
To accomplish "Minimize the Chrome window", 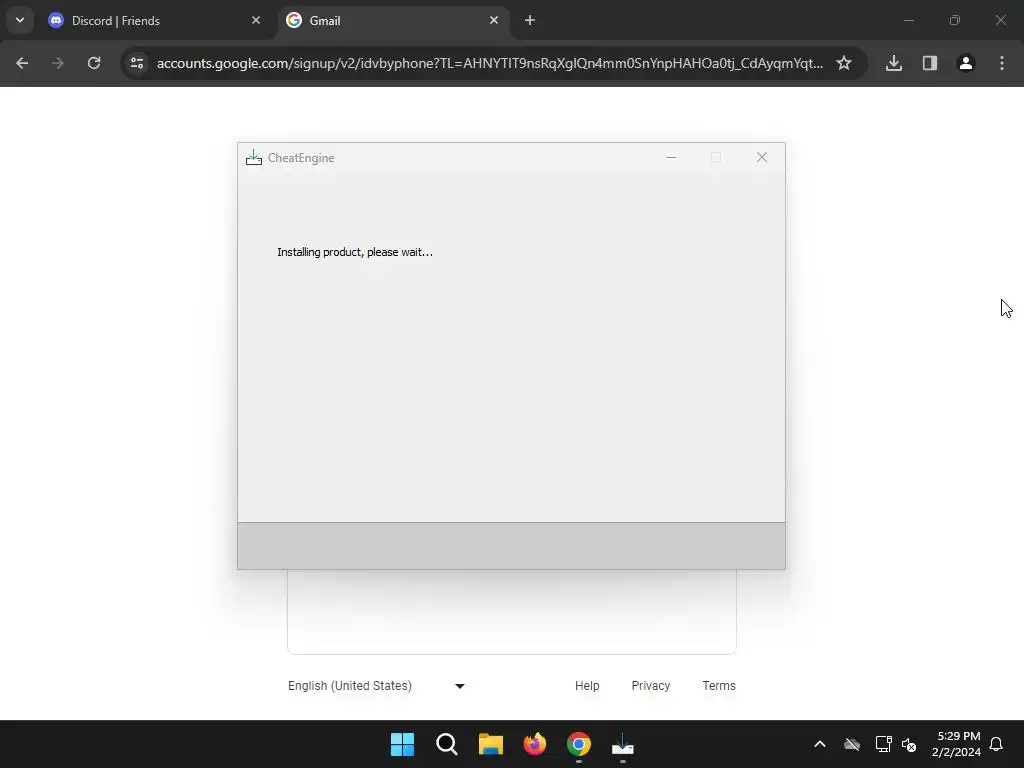I will (x=908, y=20).
